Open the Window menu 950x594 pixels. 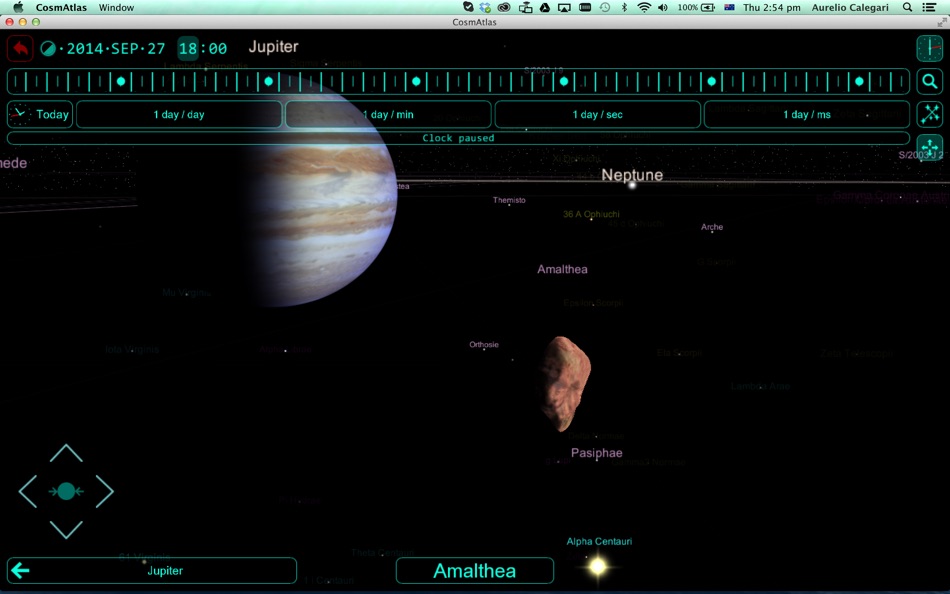pos(116,7)
